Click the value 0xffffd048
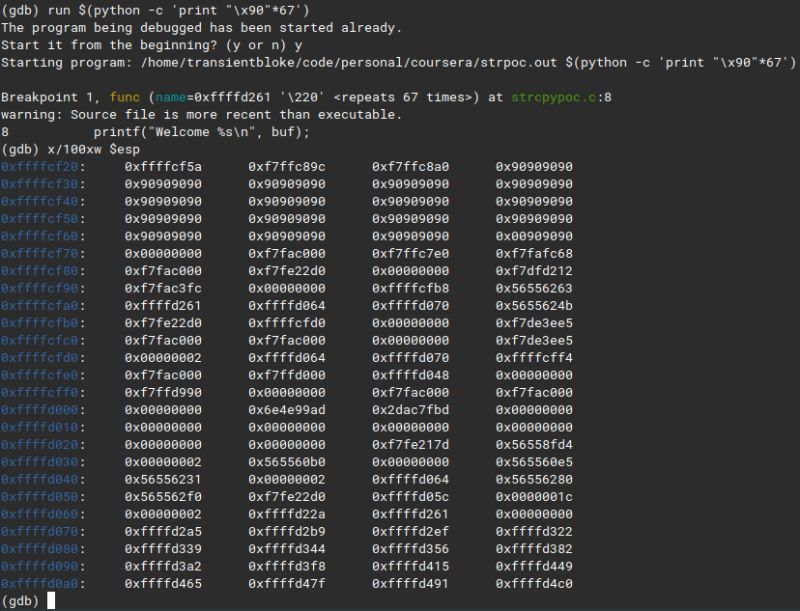The height and width of the screenshot is (611, 800). (410, 375)
